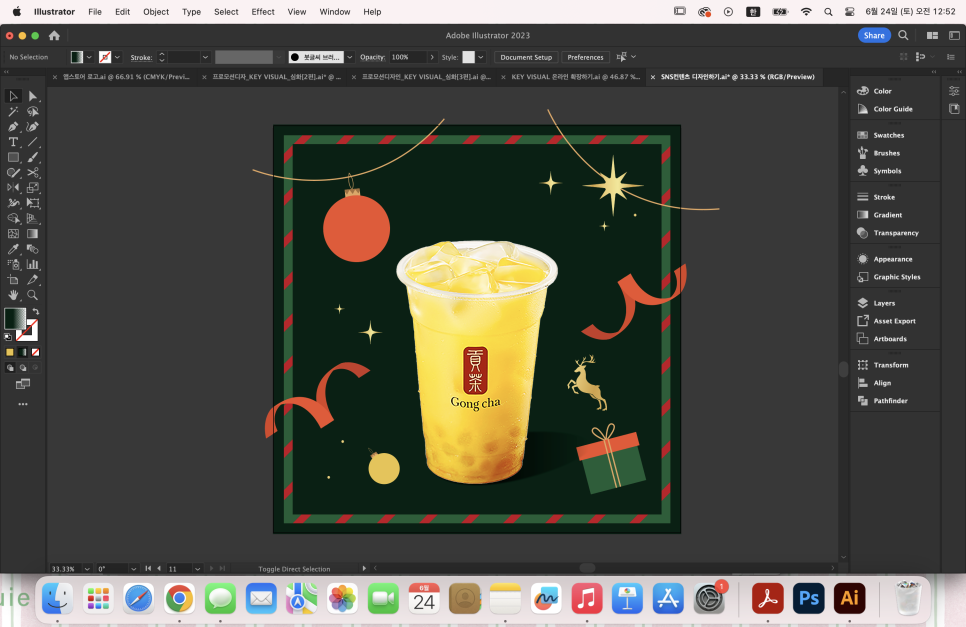Swap fill and stroke colors

click(x=36, y=312)
